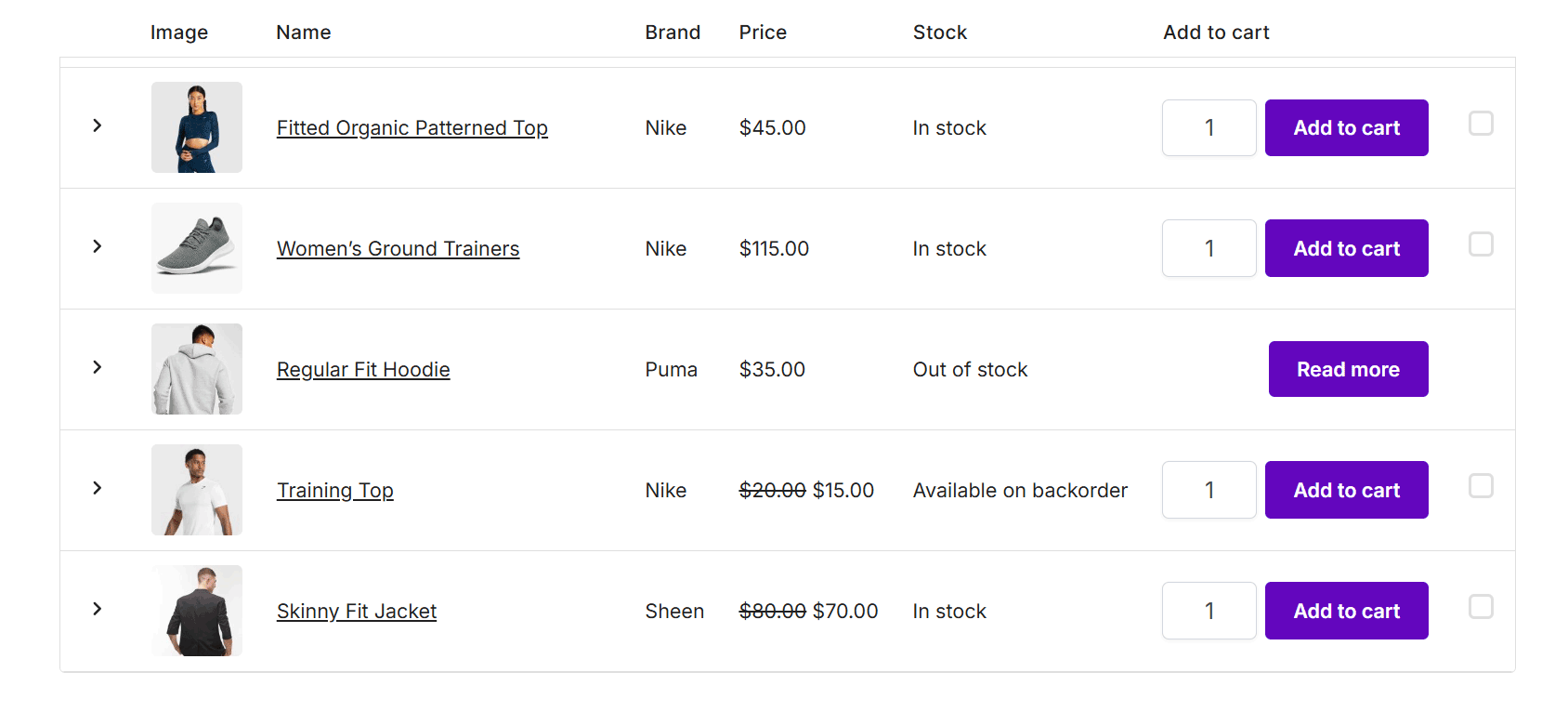
Task: Expand the Regular Fit Hoodie row details
Action: coord(98,367)
